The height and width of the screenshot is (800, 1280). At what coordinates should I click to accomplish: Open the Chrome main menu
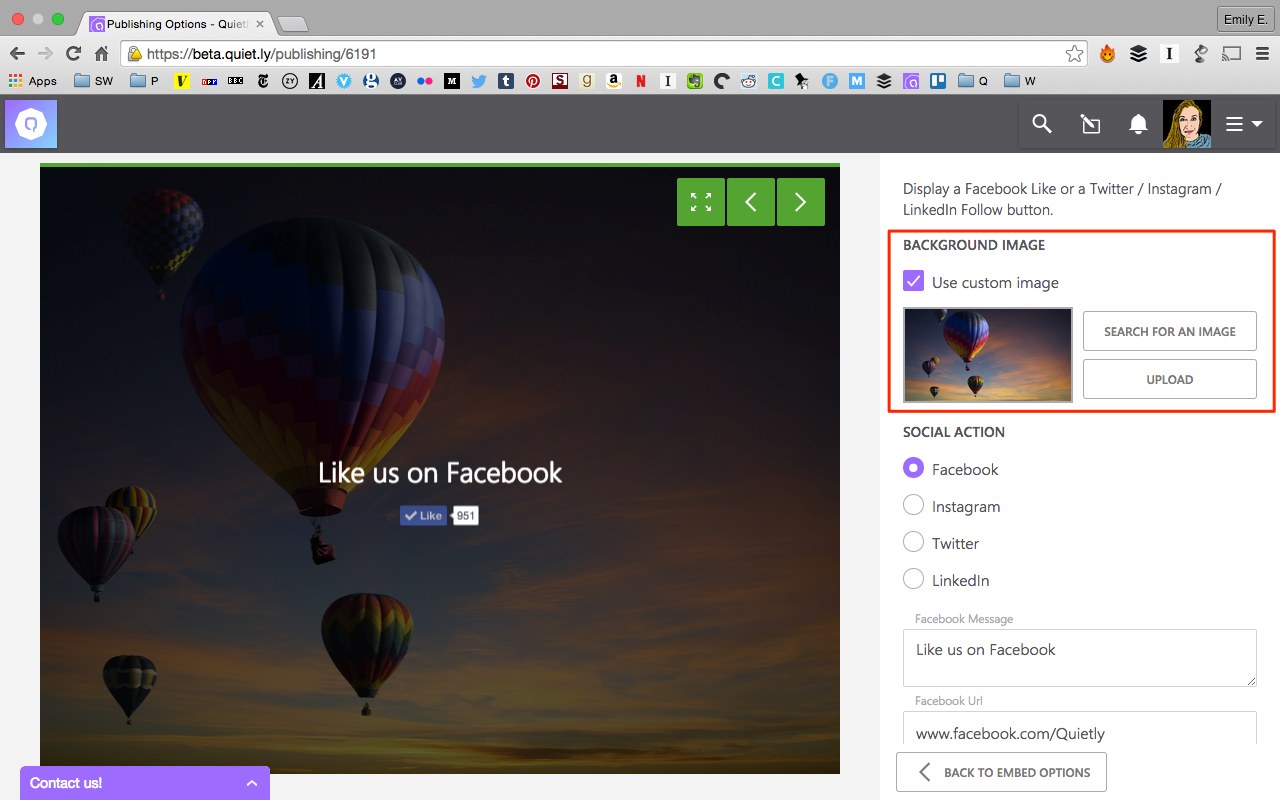click(x=1261, y=54)
